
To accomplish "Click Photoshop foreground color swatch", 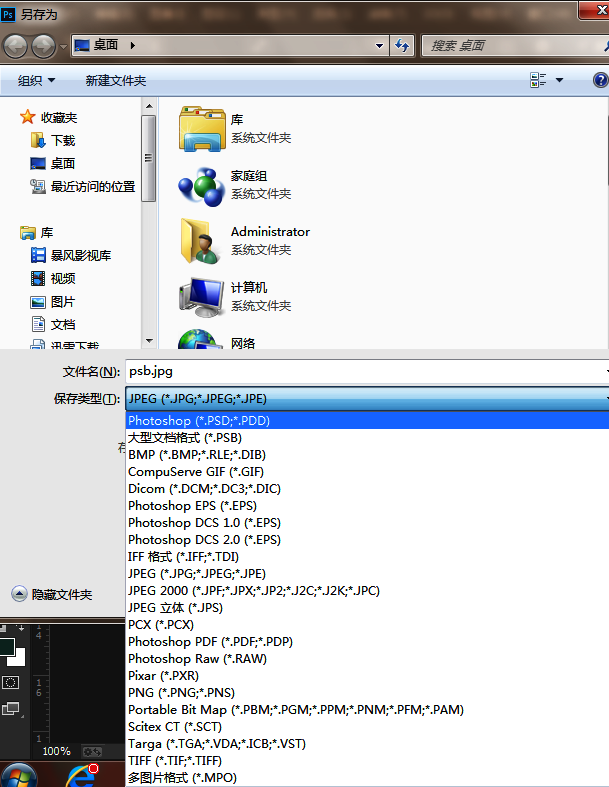I will click(8, 647).
